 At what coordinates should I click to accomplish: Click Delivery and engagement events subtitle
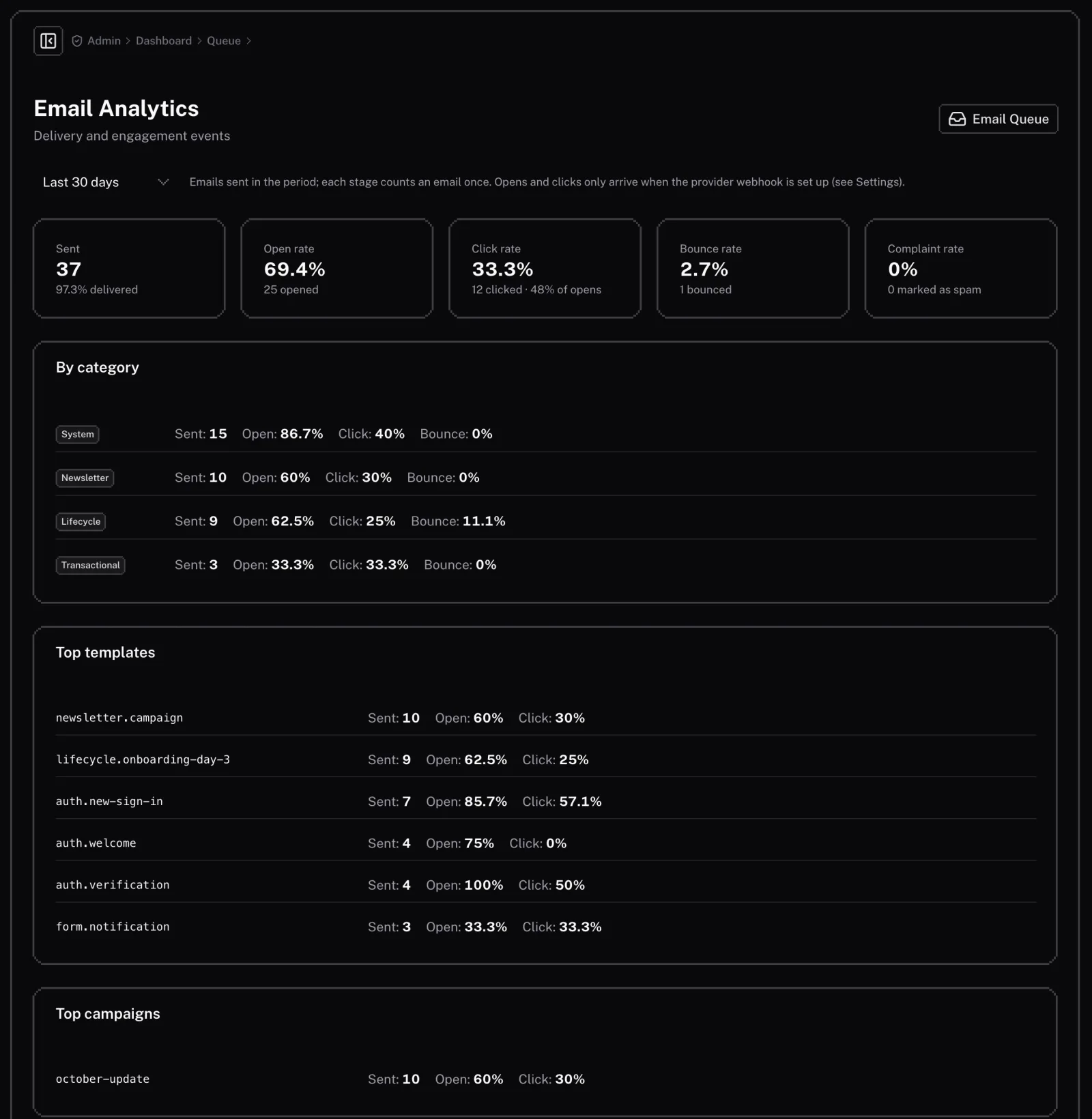pyautogui.click(x=132, y=136)
